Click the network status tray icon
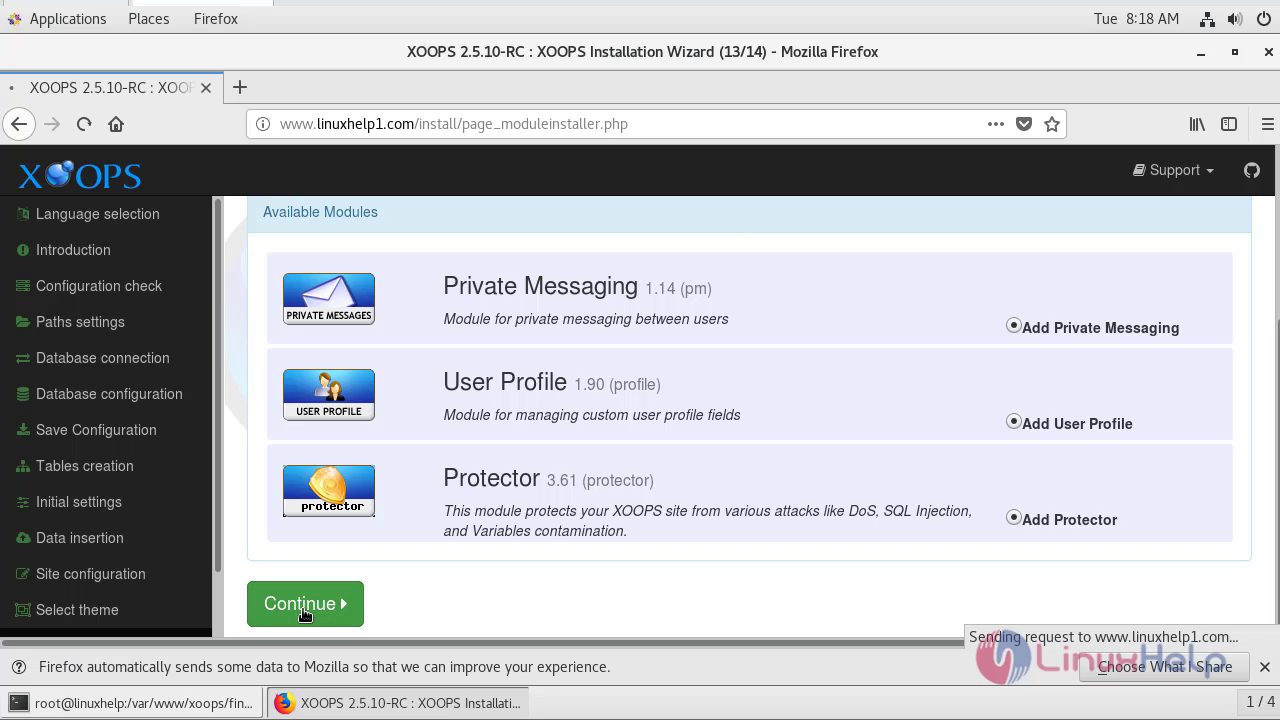The image size is (1280, 720). [1207, 19]
